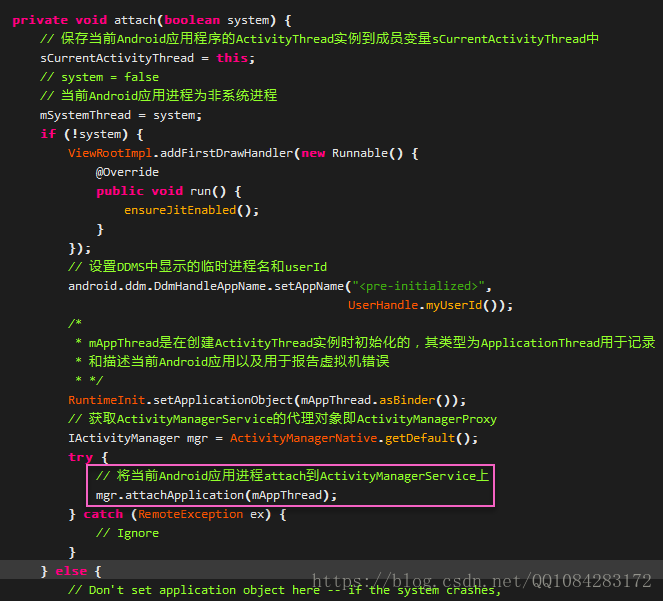663x601 pixels.
Task: Click 'ViewRootImpl.addFirstDrawHandler' call
Action: [181, 153]
